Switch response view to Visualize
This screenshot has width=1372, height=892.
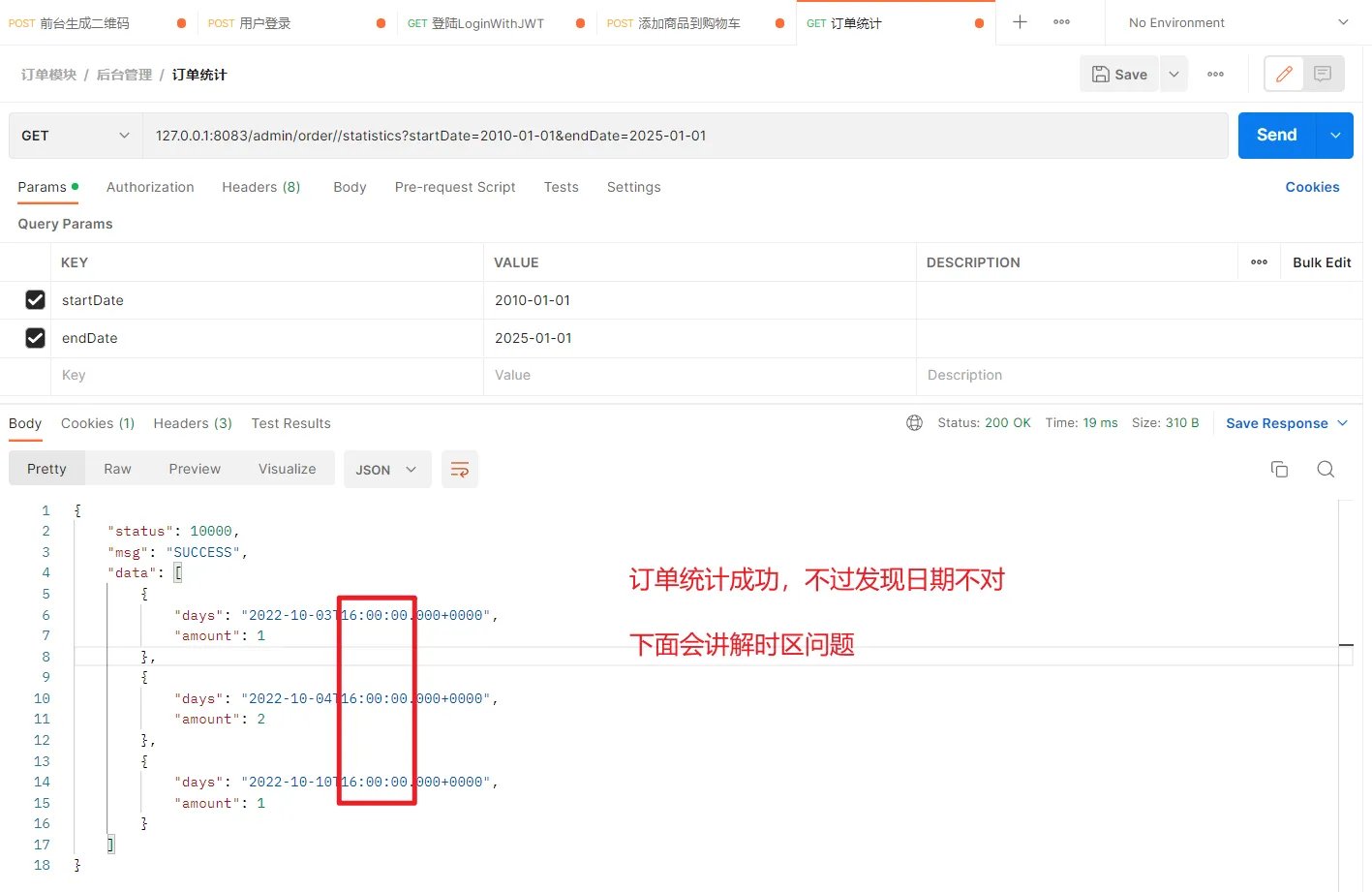tap(287, 469)
